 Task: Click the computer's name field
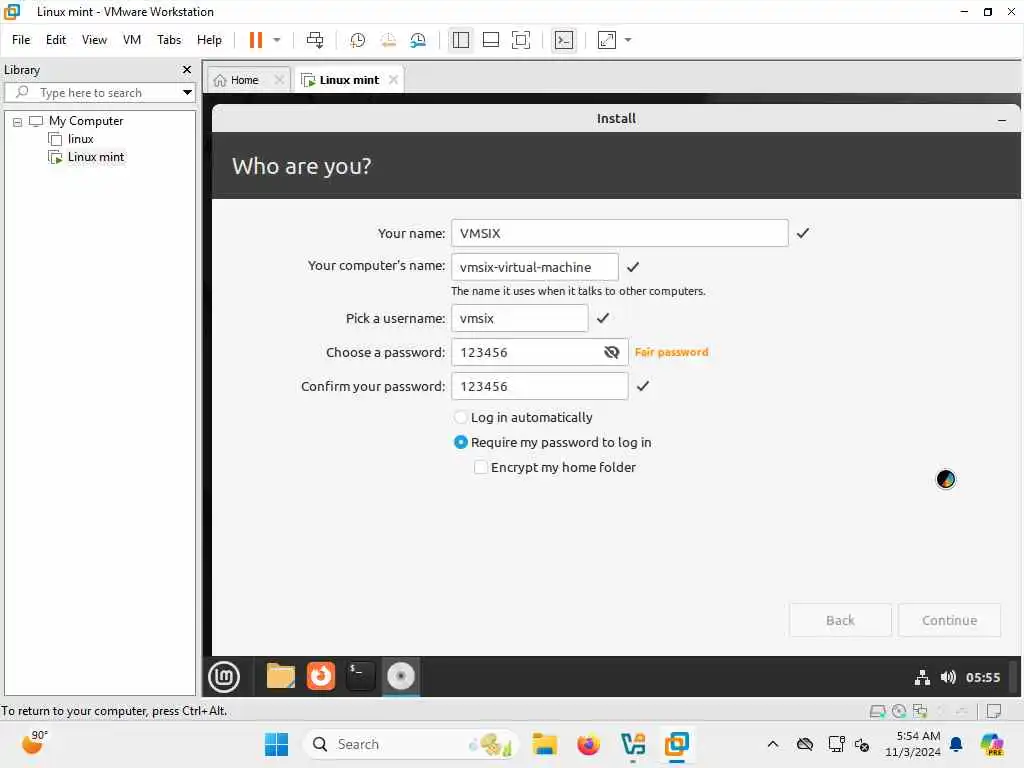(535, 267)
